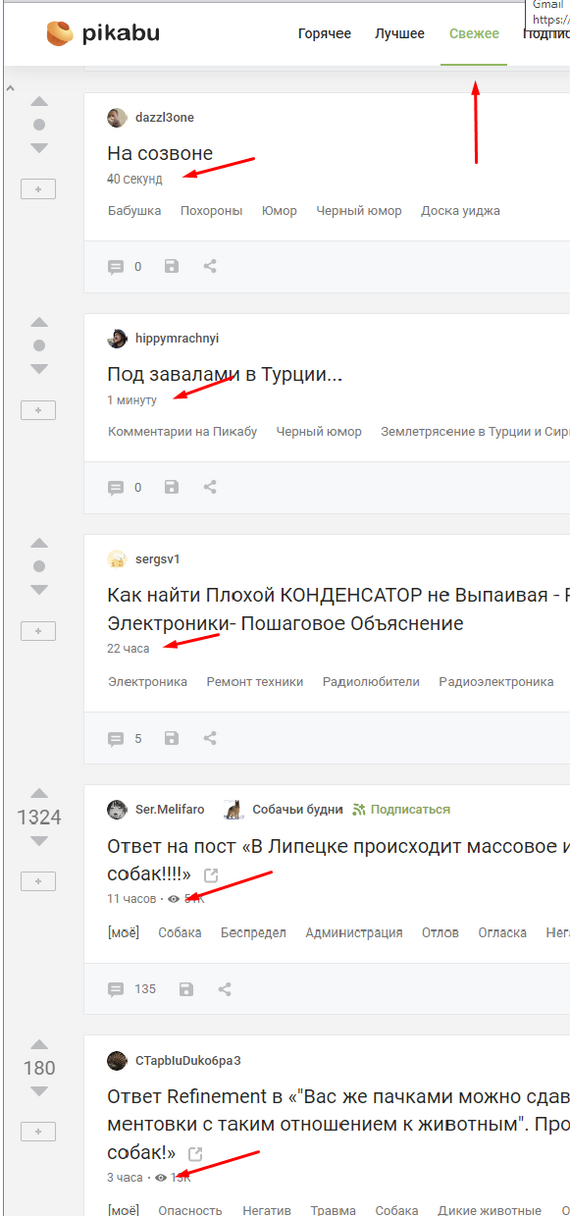
Task: Share the post "На созвоне"
Action: point(210,266)
